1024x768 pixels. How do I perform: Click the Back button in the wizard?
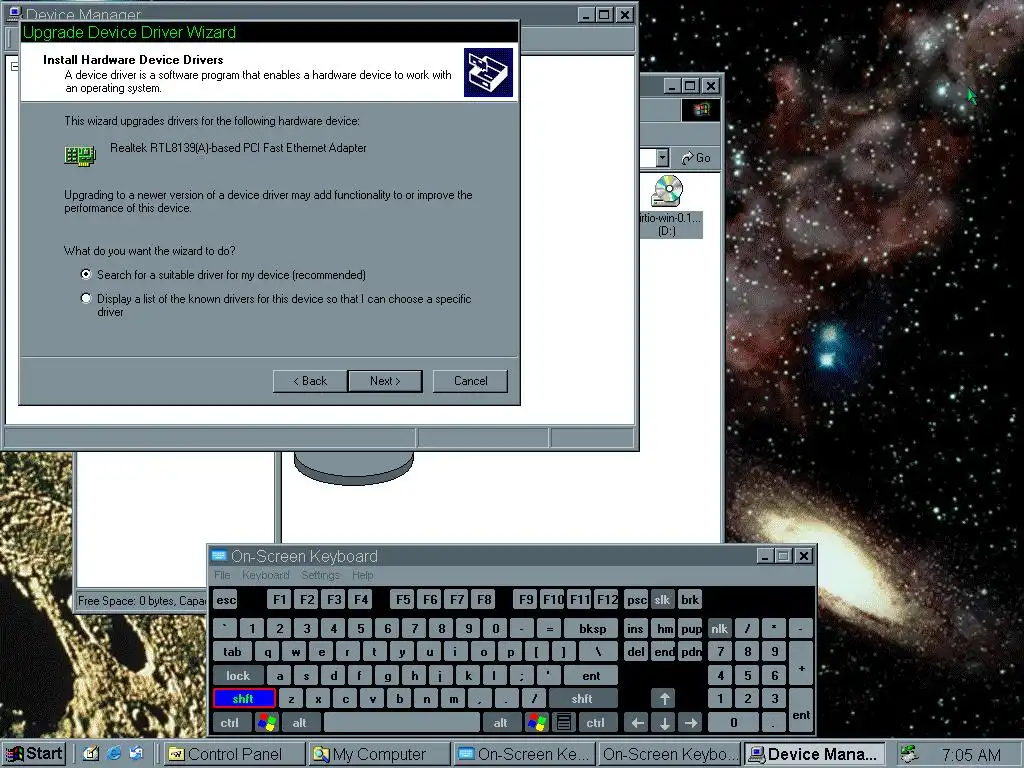pos(310,381)
